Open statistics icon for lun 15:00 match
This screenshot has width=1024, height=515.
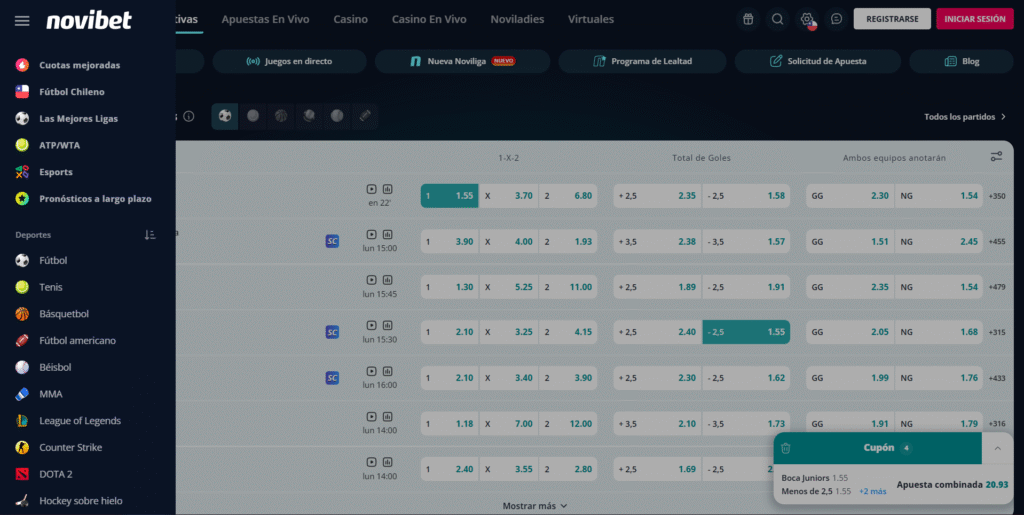click(387, 234)
